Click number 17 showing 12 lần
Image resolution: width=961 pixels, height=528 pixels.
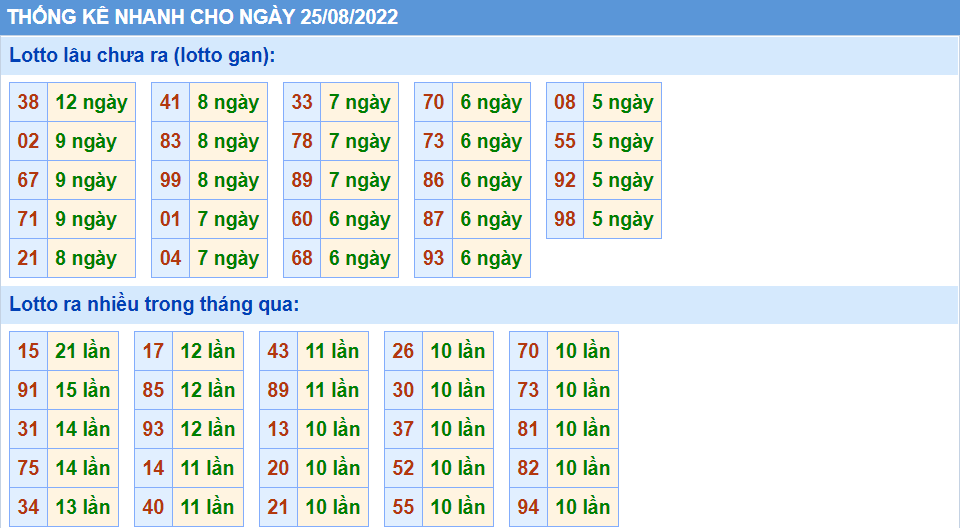tap(153, 351)
